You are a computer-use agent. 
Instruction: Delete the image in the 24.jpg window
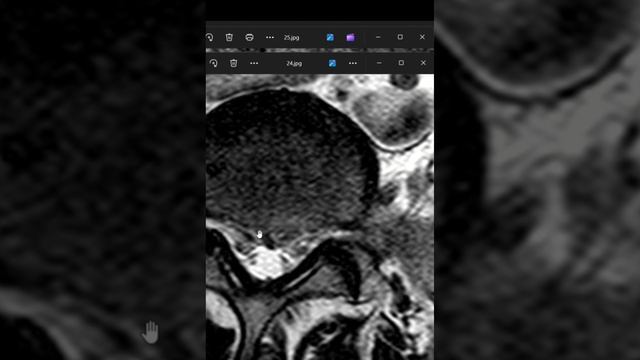pos(233,63)
